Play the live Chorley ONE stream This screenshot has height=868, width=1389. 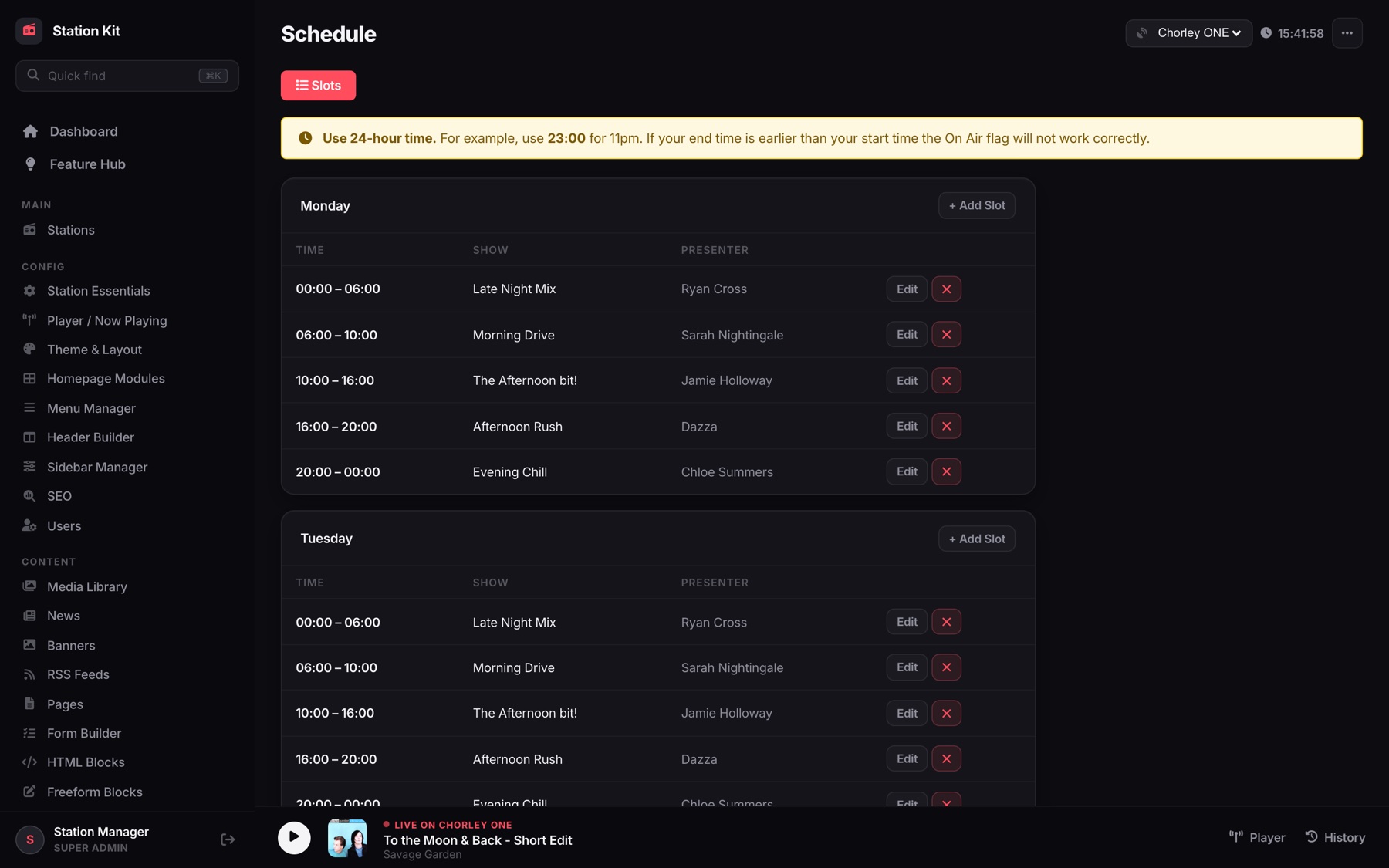coord(294,837)
